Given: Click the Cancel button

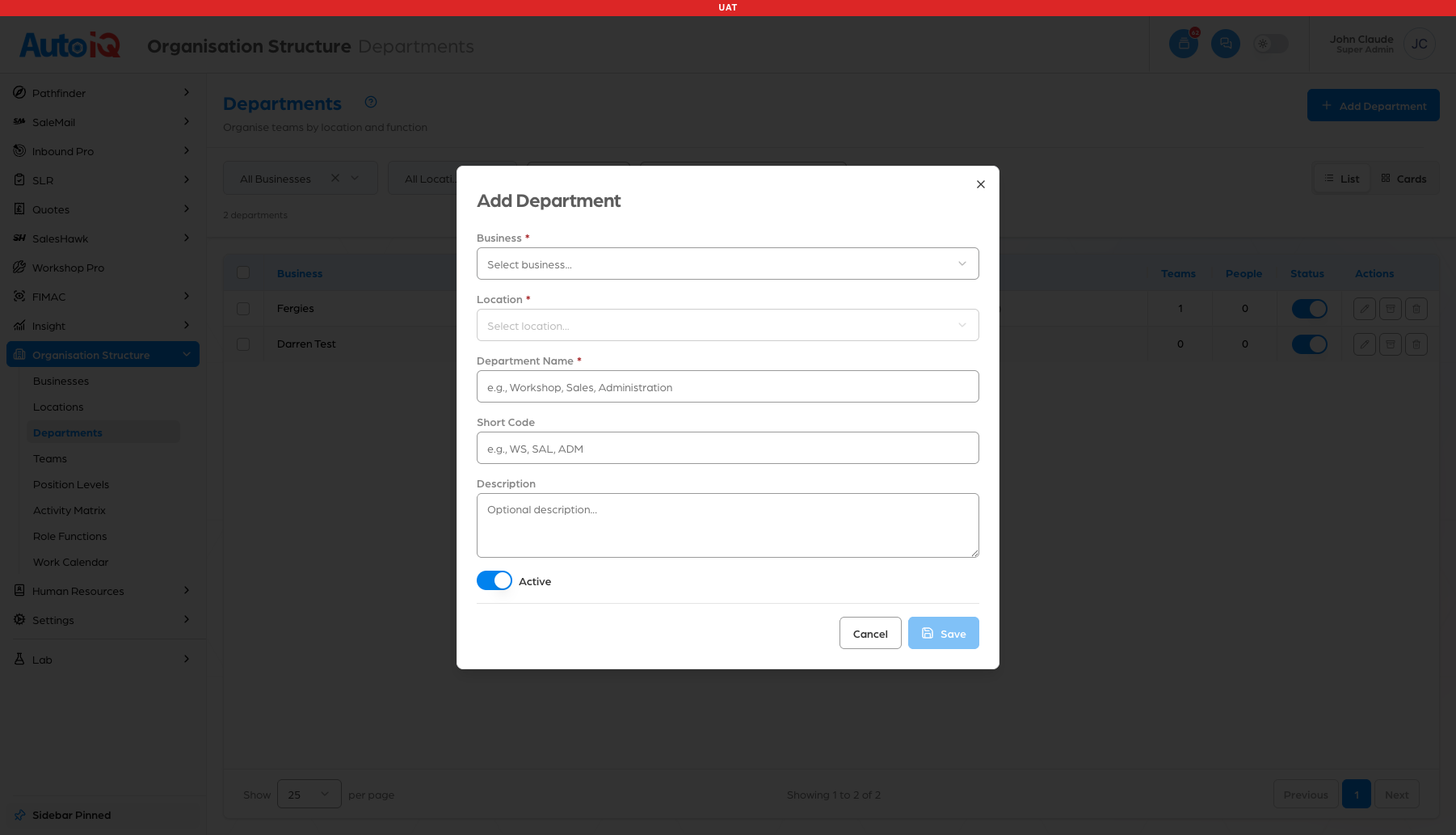Looking at the screenshot, I should [x=870, y=633].
